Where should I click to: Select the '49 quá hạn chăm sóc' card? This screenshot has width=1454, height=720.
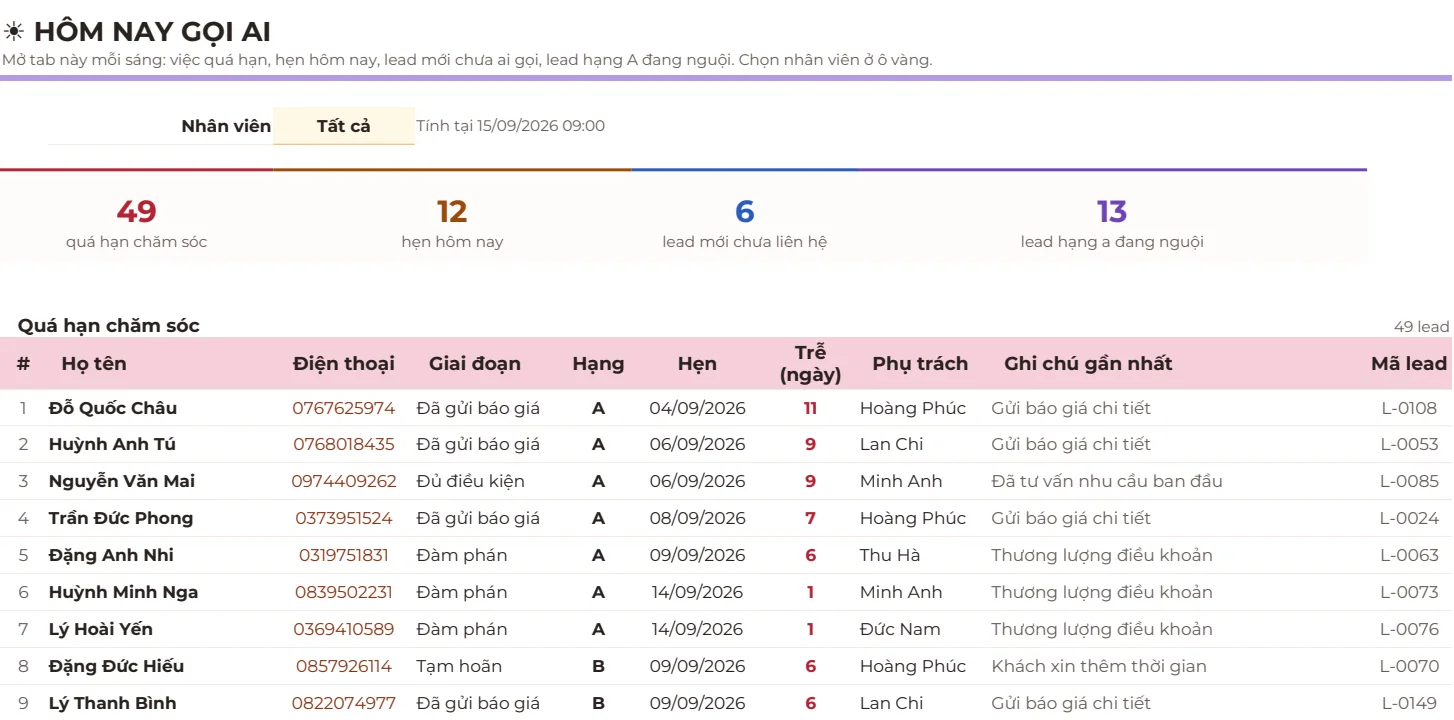click(x=136, y=216)
